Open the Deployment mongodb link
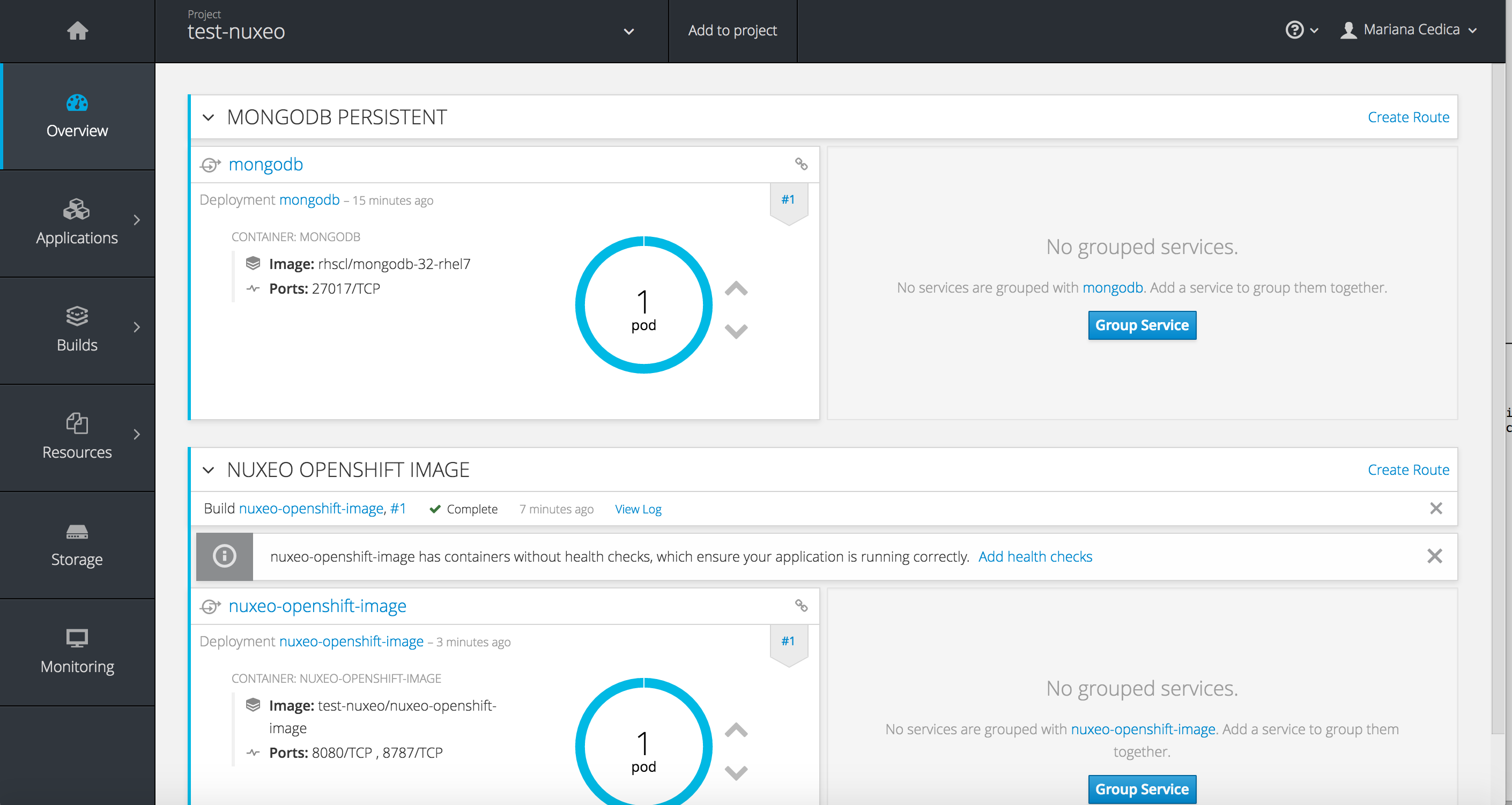Image resolution: width=1512 pixels, height=805 pixels. click(309, 199)
